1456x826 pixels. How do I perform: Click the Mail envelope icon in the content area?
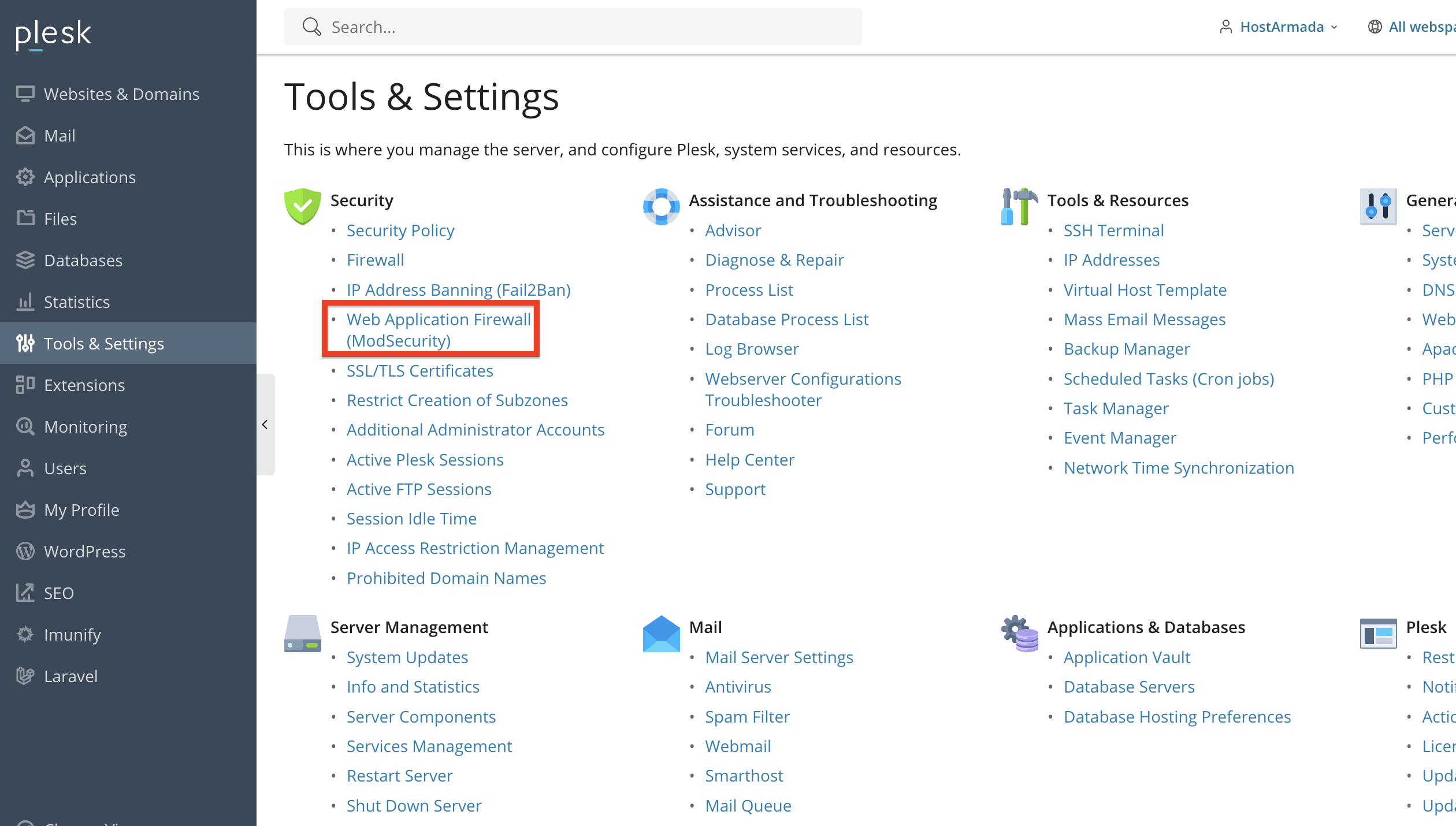pyautogui.click(x=660, y=634)
